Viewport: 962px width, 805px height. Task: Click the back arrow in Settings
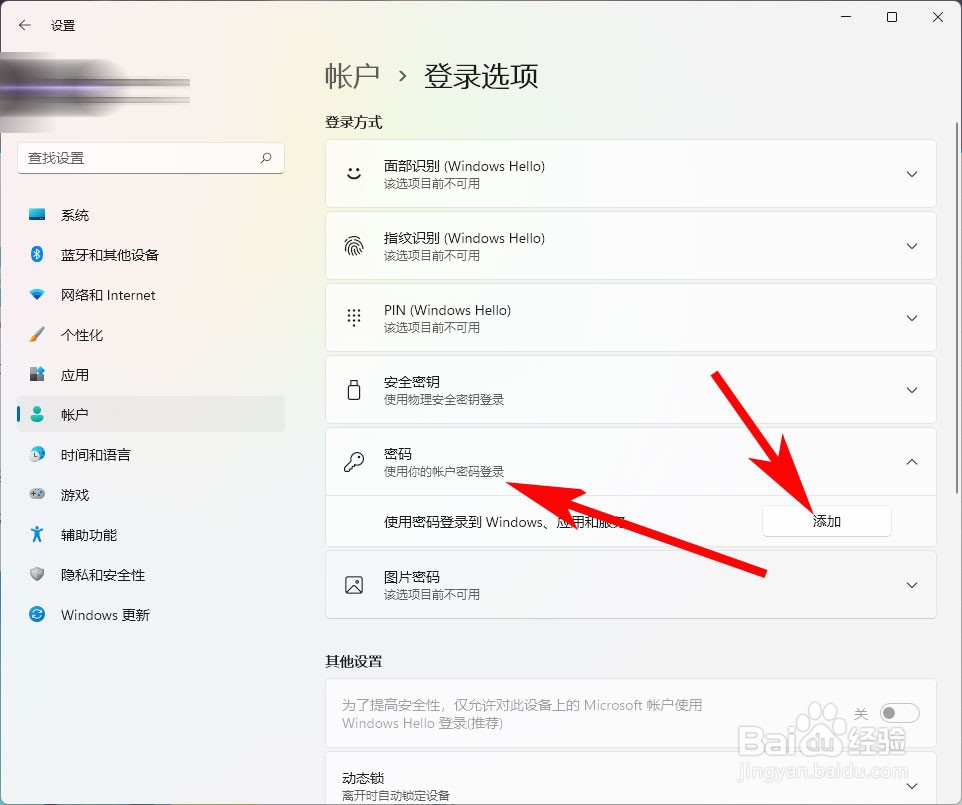click(x=25, y=25)
